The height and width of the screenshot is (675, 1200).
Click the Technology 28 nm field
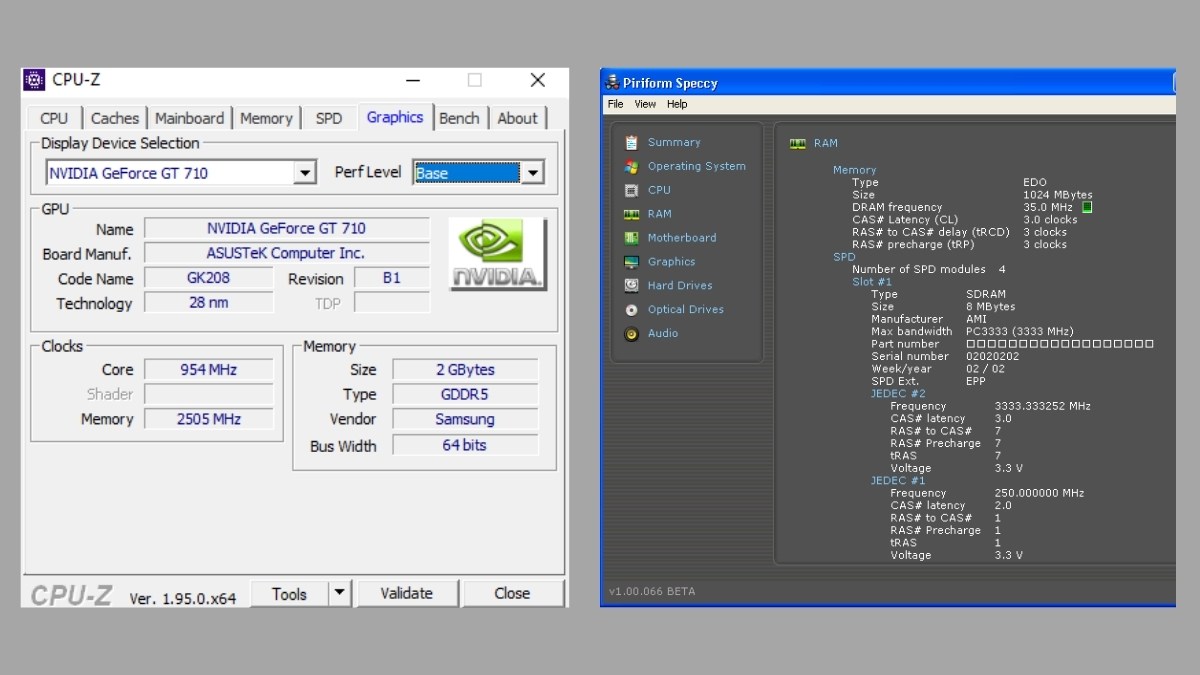click(209, 302)
